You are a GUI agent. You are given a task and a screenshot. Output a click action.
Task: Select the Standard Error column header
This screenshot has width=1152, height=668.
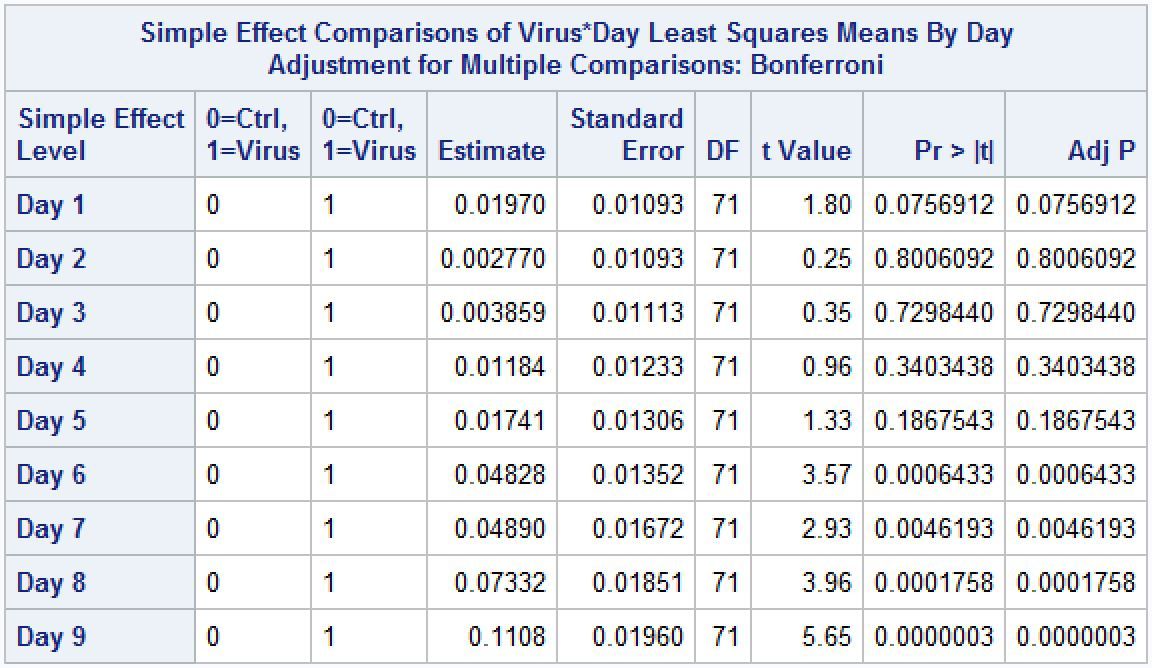pos(626,135)
